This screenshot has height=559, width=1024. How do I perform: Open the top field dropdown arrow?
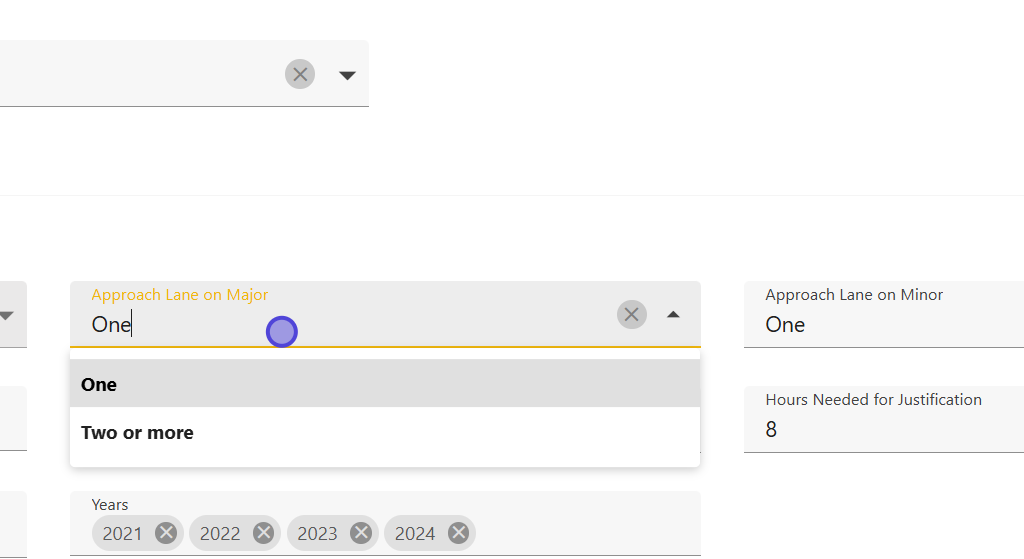(x=347, y=75)
